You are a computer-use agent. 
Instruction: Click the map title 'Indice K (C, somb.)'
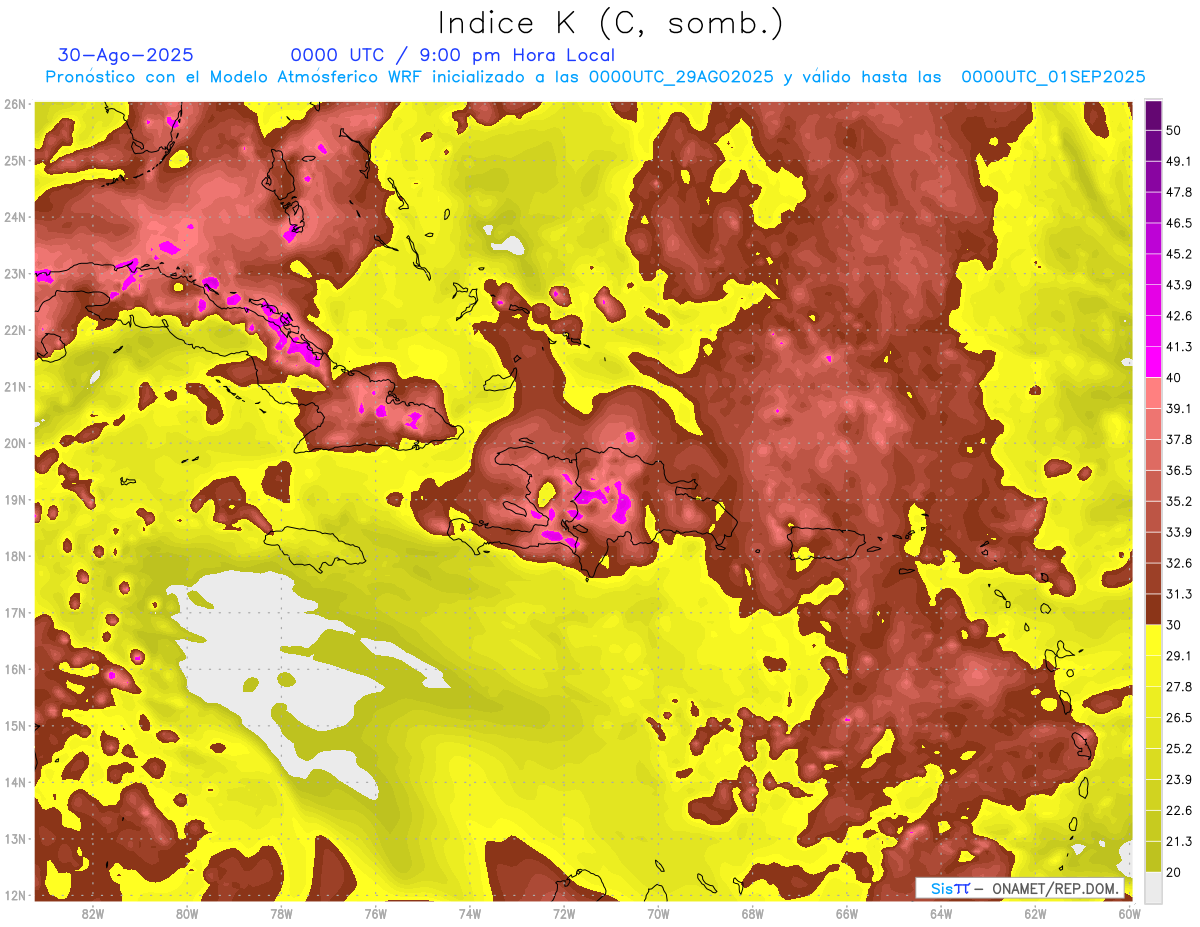click(611, 23)
